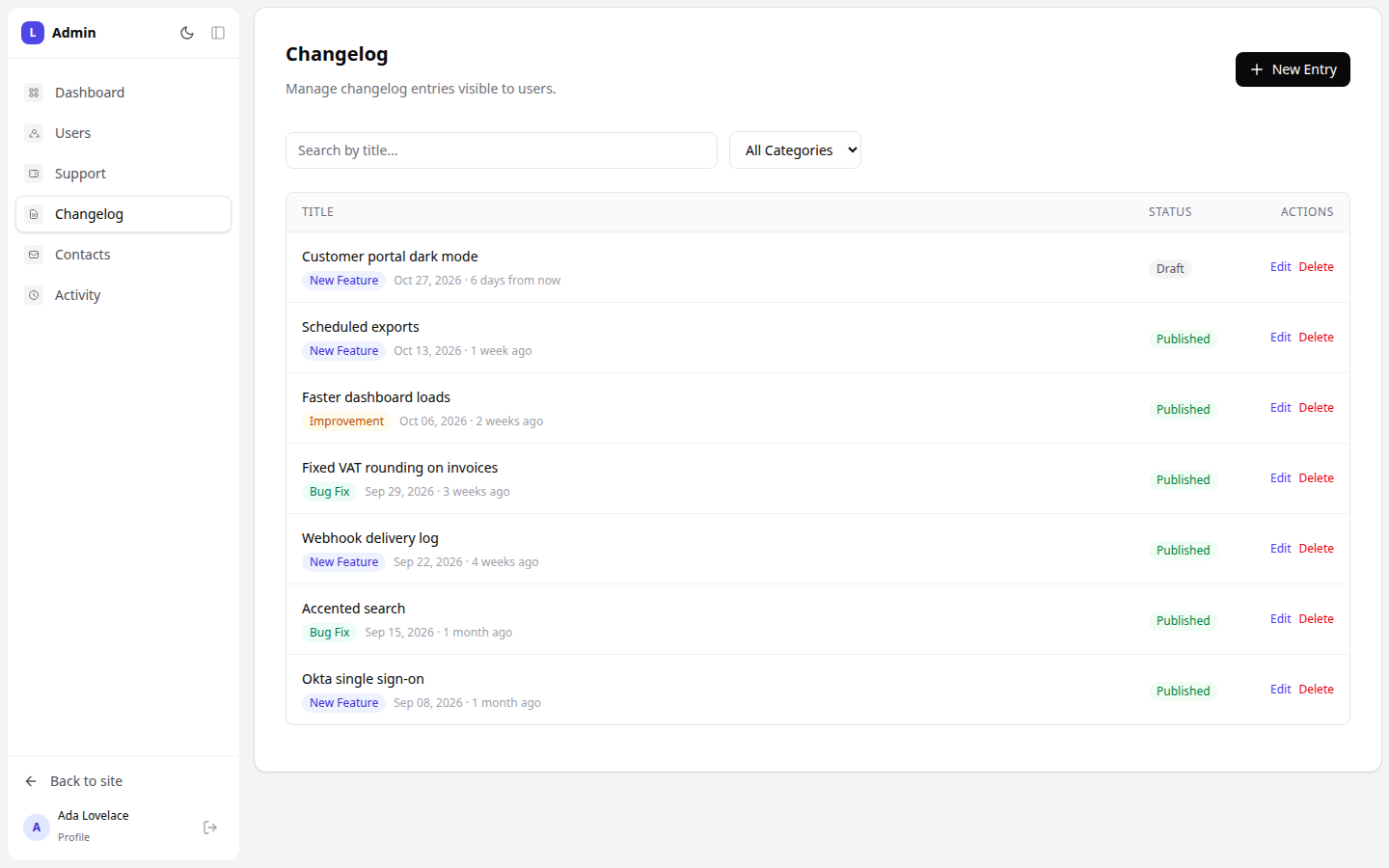Click New Feature tag on Okta single sign-on

[x=343, y=703]
